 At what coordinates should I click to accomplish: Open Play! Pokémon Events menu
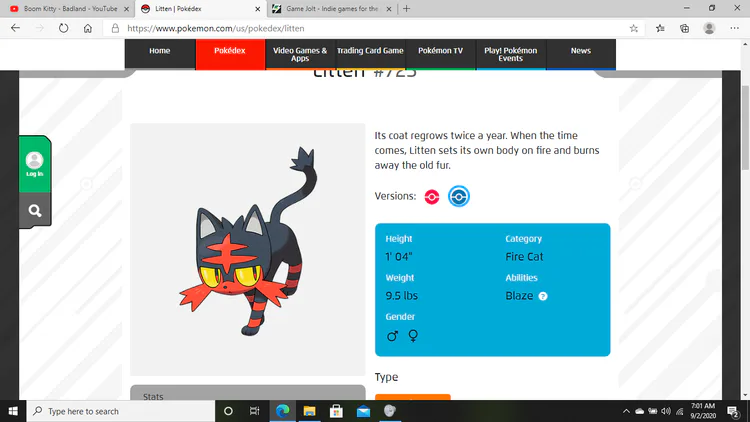(x=511, y=54)
